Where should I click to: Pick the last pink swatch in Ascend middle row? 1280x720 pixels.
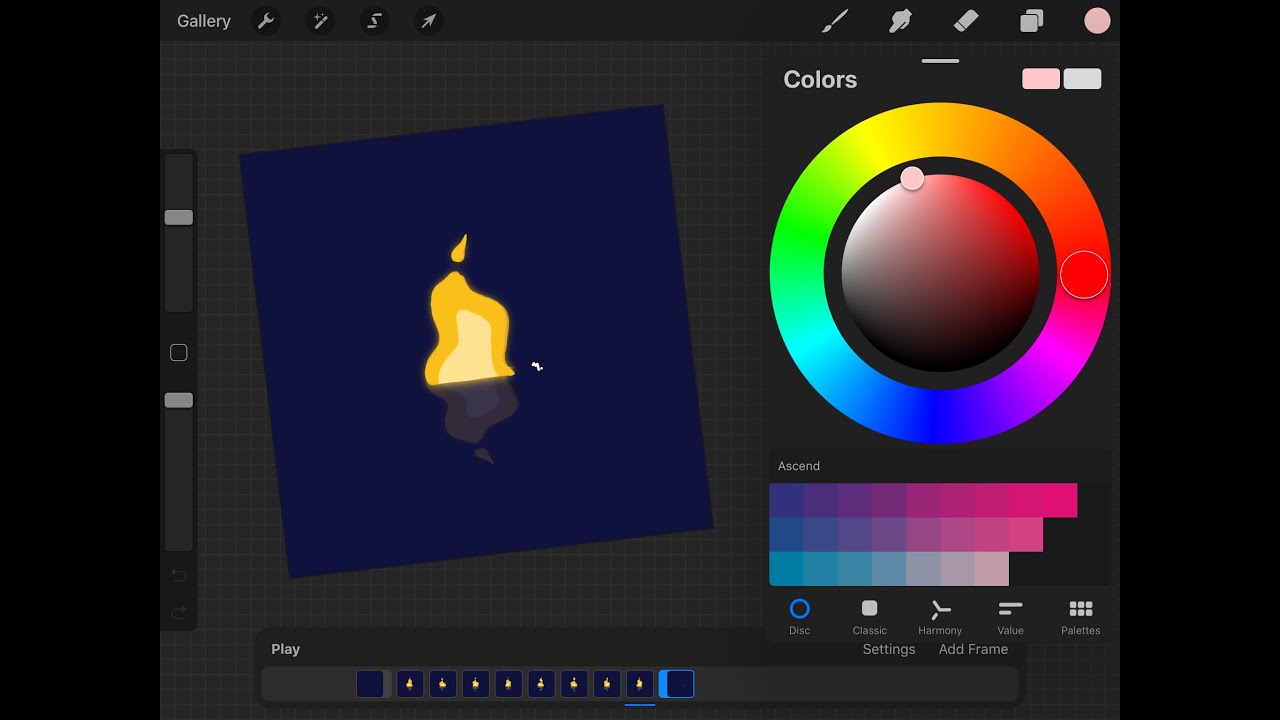pyautogui.click(x=1026, y=535)
